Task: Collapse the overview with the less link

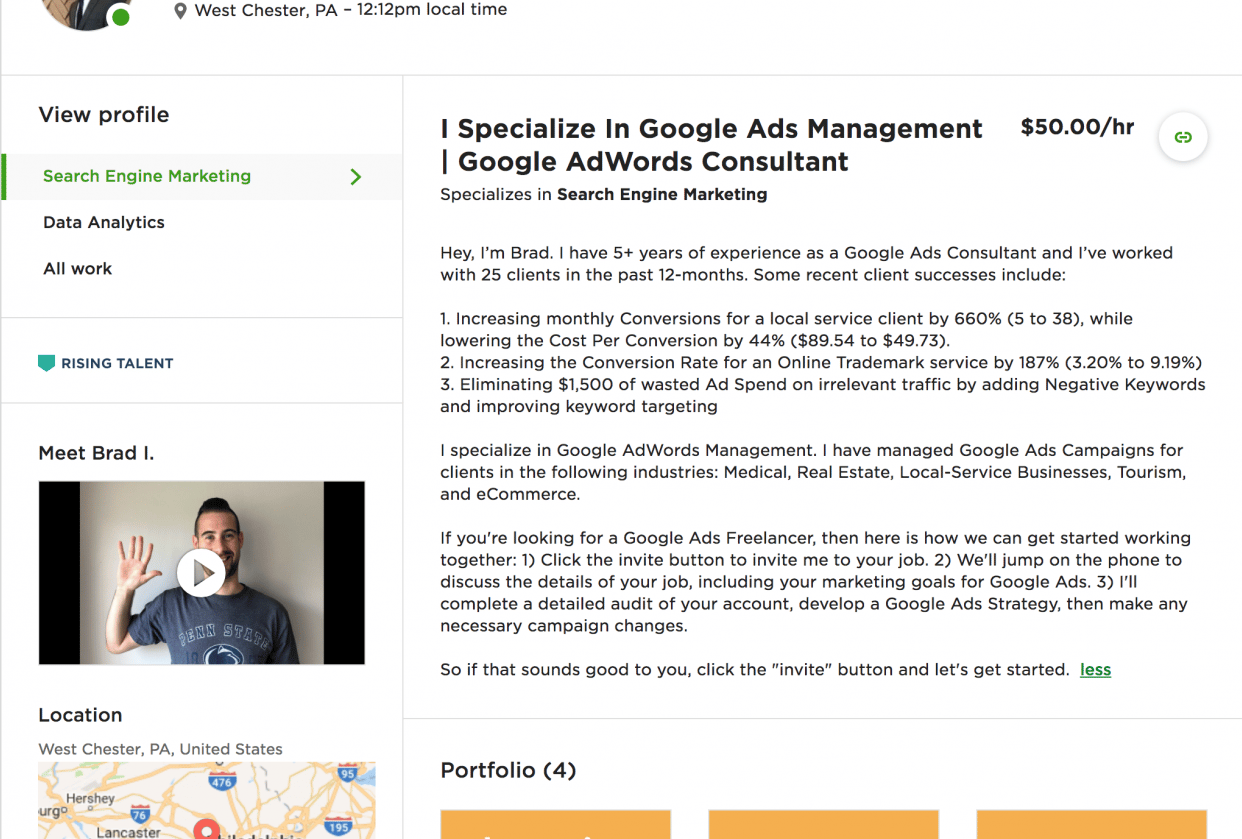Action: tap(1095, 670)
